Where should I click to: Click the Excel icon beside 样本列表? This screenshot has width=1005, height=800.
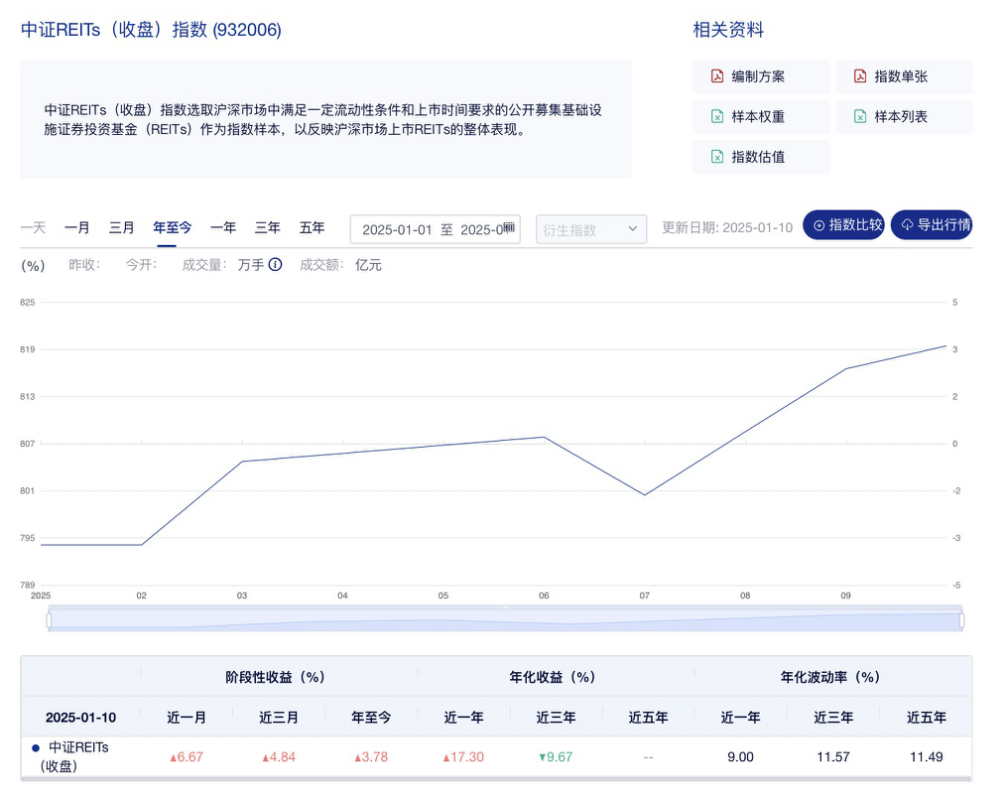[860, 117]
